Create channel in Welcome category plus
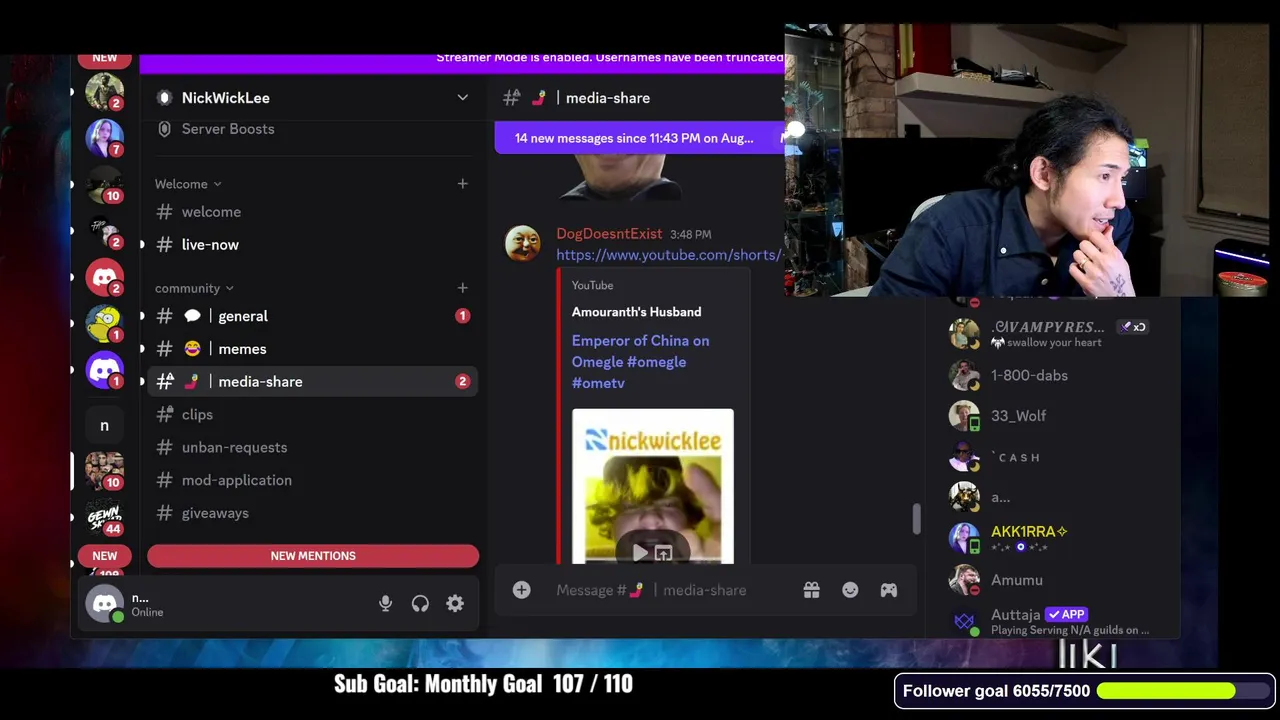Viewport: 1280px width, 720px height. click(462, 184)
